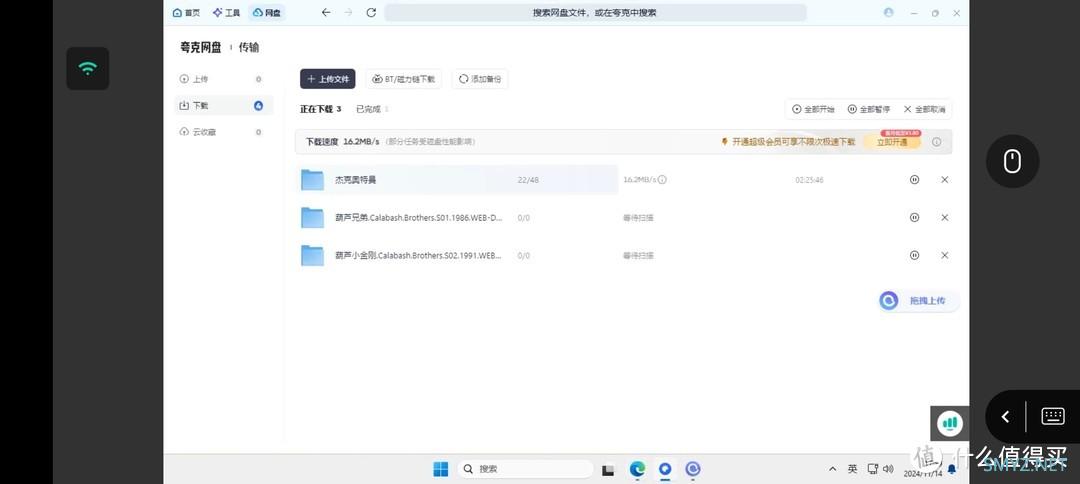Select the 葫芦小金刚 S02.1991 download name
The width and height of the screenshot is (1080, 484).
tap(418, 255)
